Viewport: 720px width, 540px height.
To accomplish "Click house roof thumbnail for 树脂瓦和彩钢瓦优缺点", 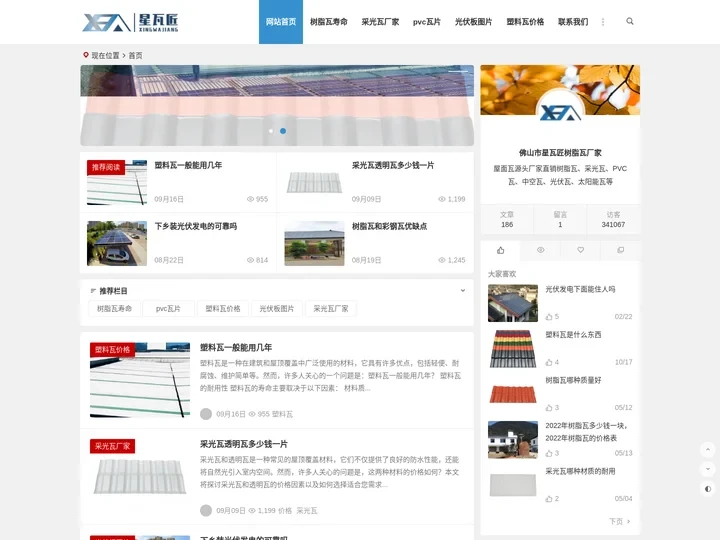I will pyautogui.click(x=314, y=243).
